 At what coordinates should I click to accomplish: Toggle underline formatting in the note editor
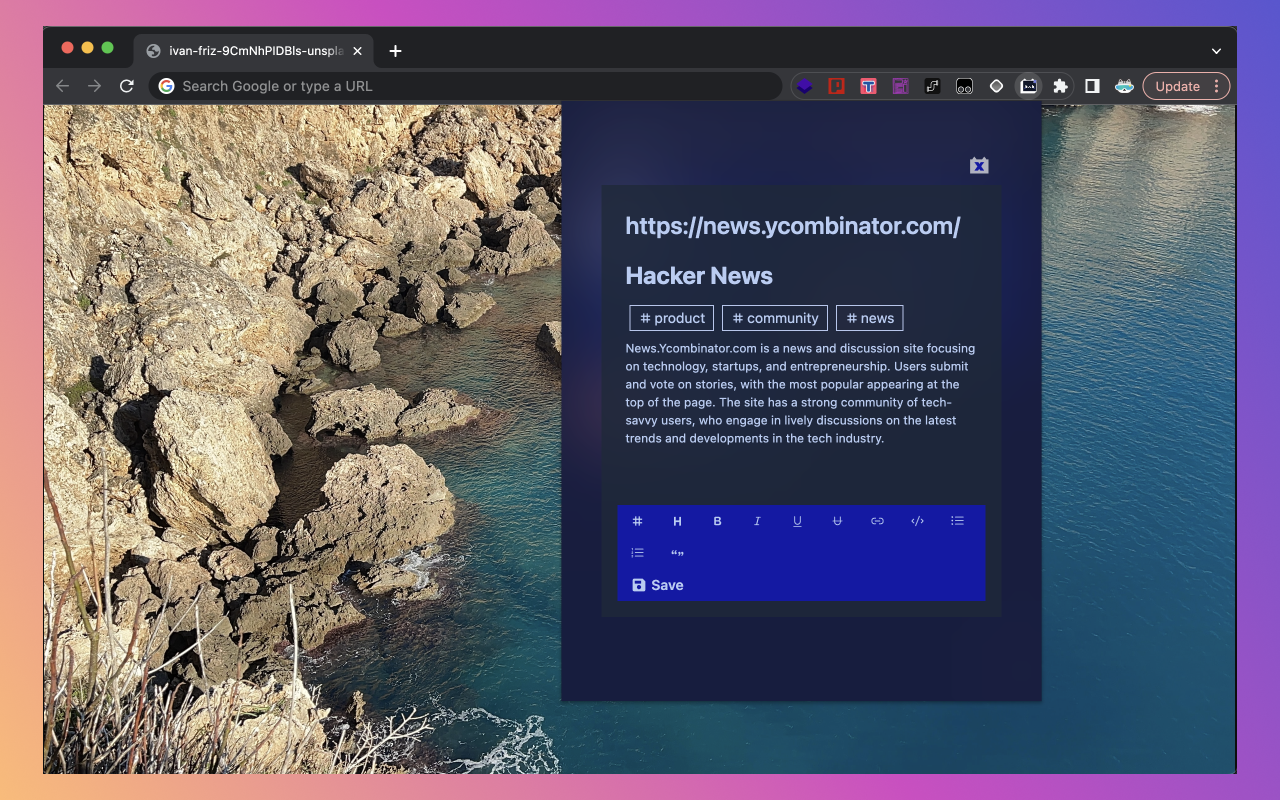pyautogui.click(x=797, y=521)
